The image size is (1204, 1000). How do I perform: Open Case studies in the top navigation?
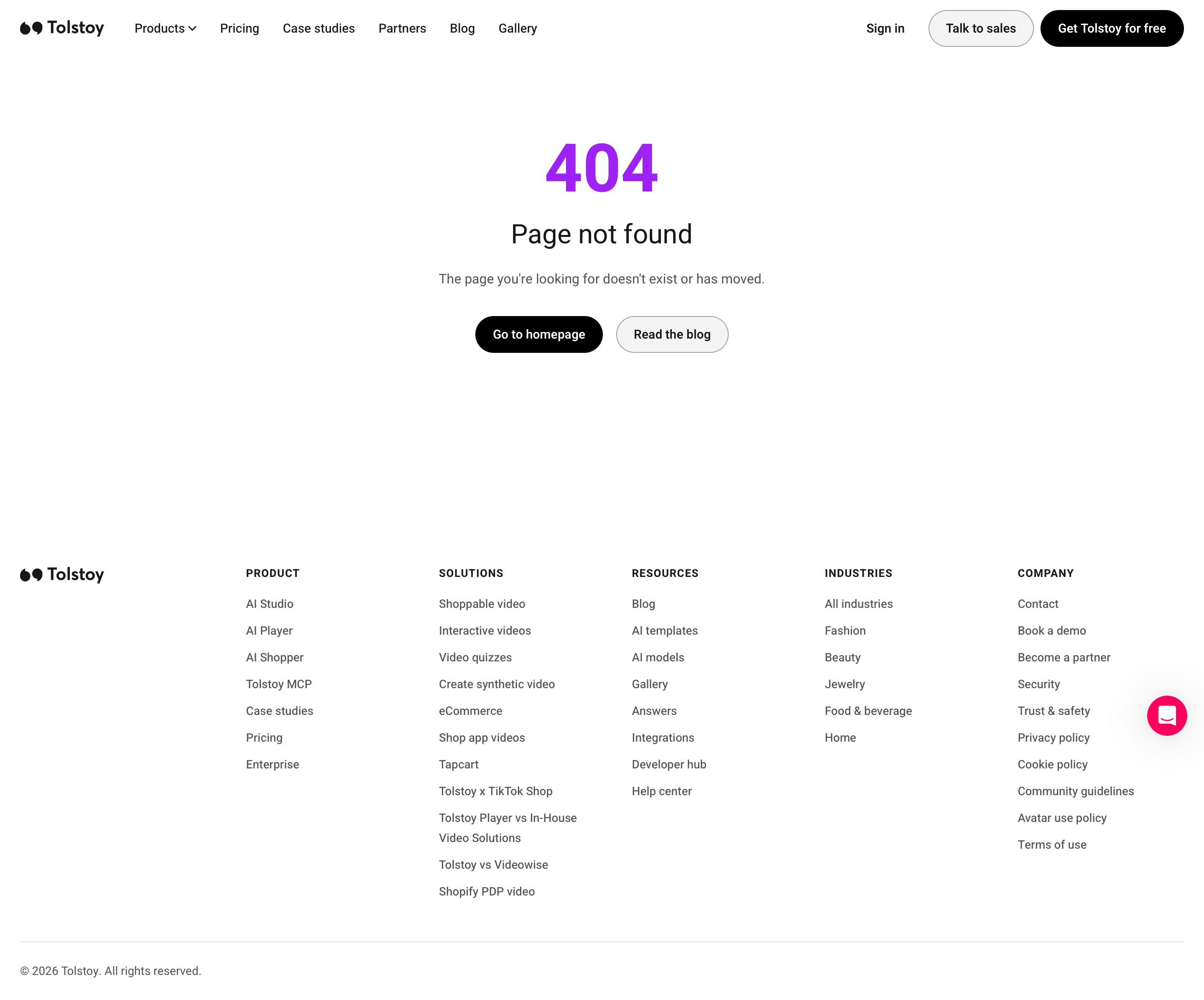click(x=319, y=28)
